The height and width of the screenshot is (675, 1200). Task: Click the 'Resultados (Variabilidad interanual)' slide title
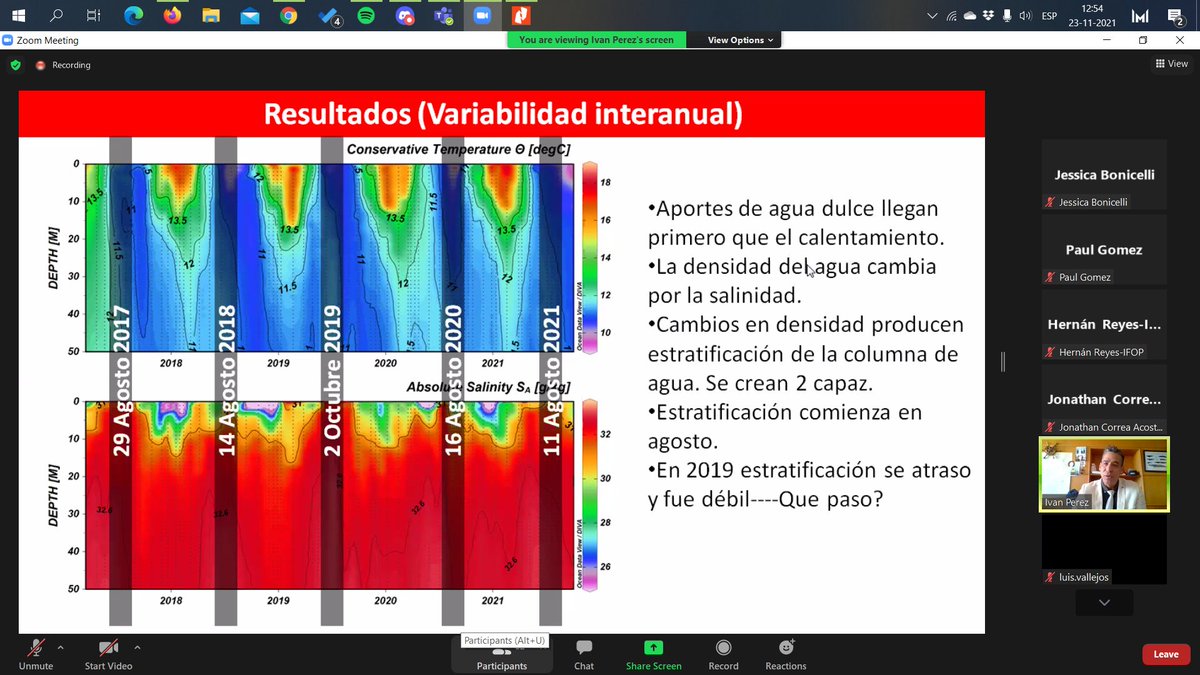click(x=503, y=113)
